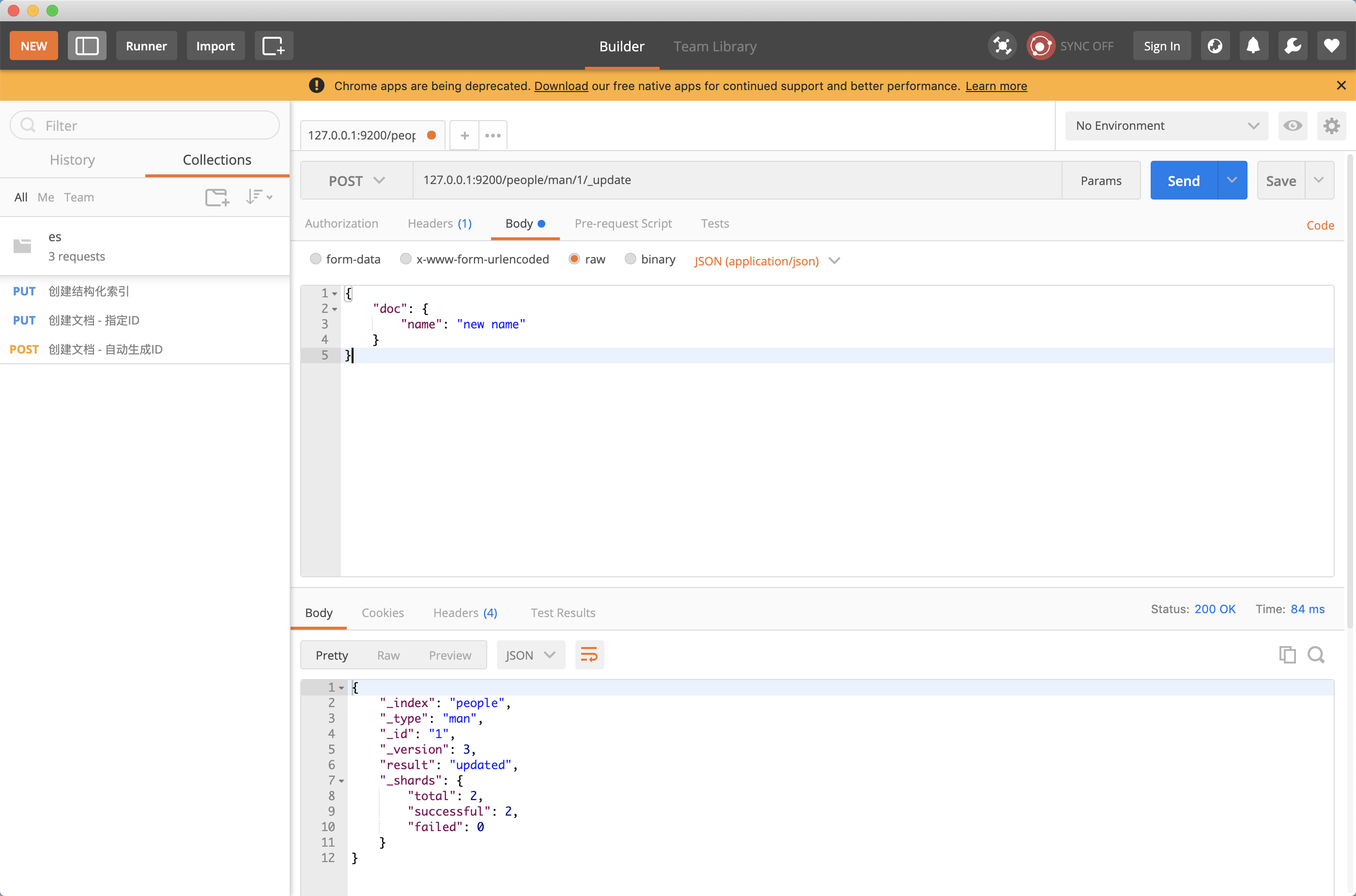Screen dimensions: 1356x896
Task: Open settings wrench icon
Action: (x=1292, y=46)
